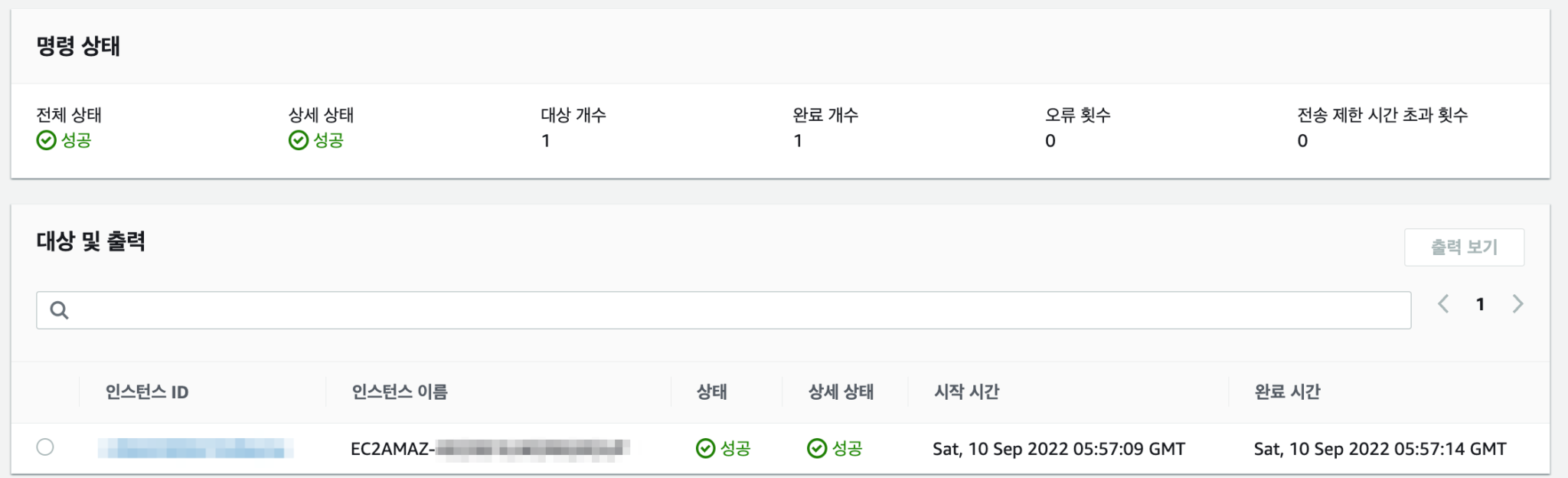This screenshot has width=1568, height=478.
Task: Click the right arrow for next page
Action: (x=1518, y=304)
